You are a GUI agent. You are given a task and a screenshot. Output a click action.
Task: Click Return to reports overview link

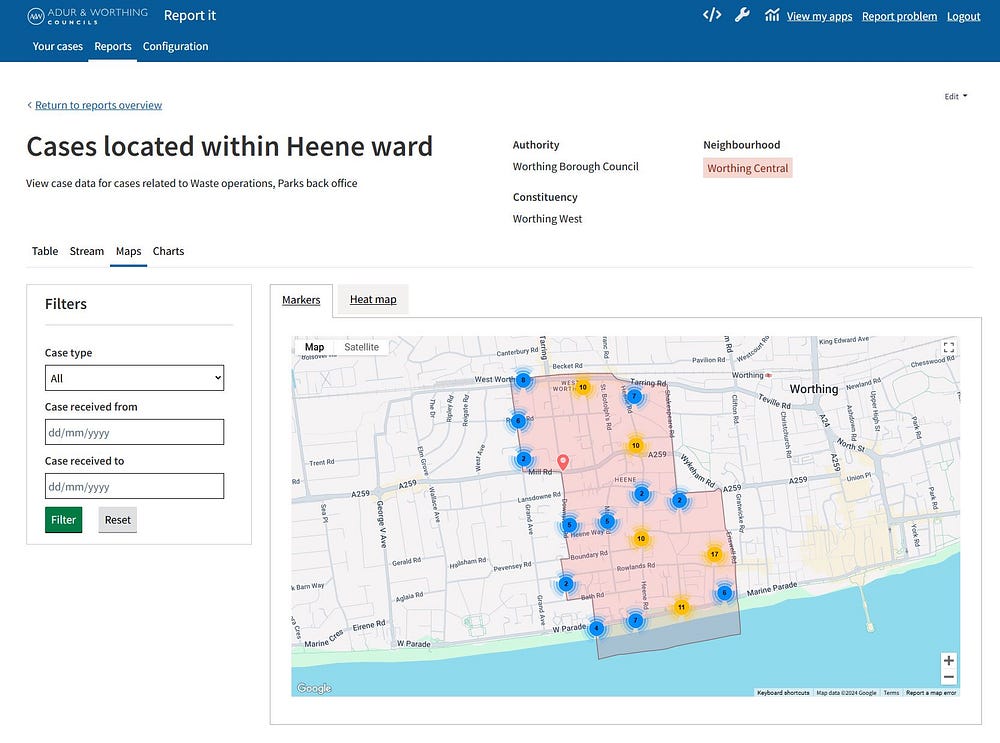[x=98, y=105]
